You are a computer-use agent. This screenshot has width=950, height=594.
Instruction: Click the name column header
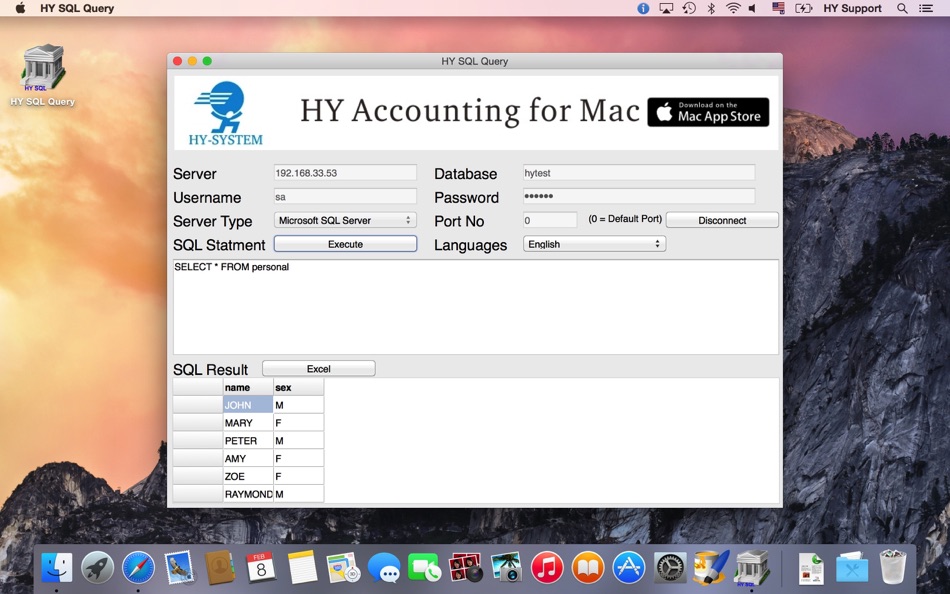point(248,387)
